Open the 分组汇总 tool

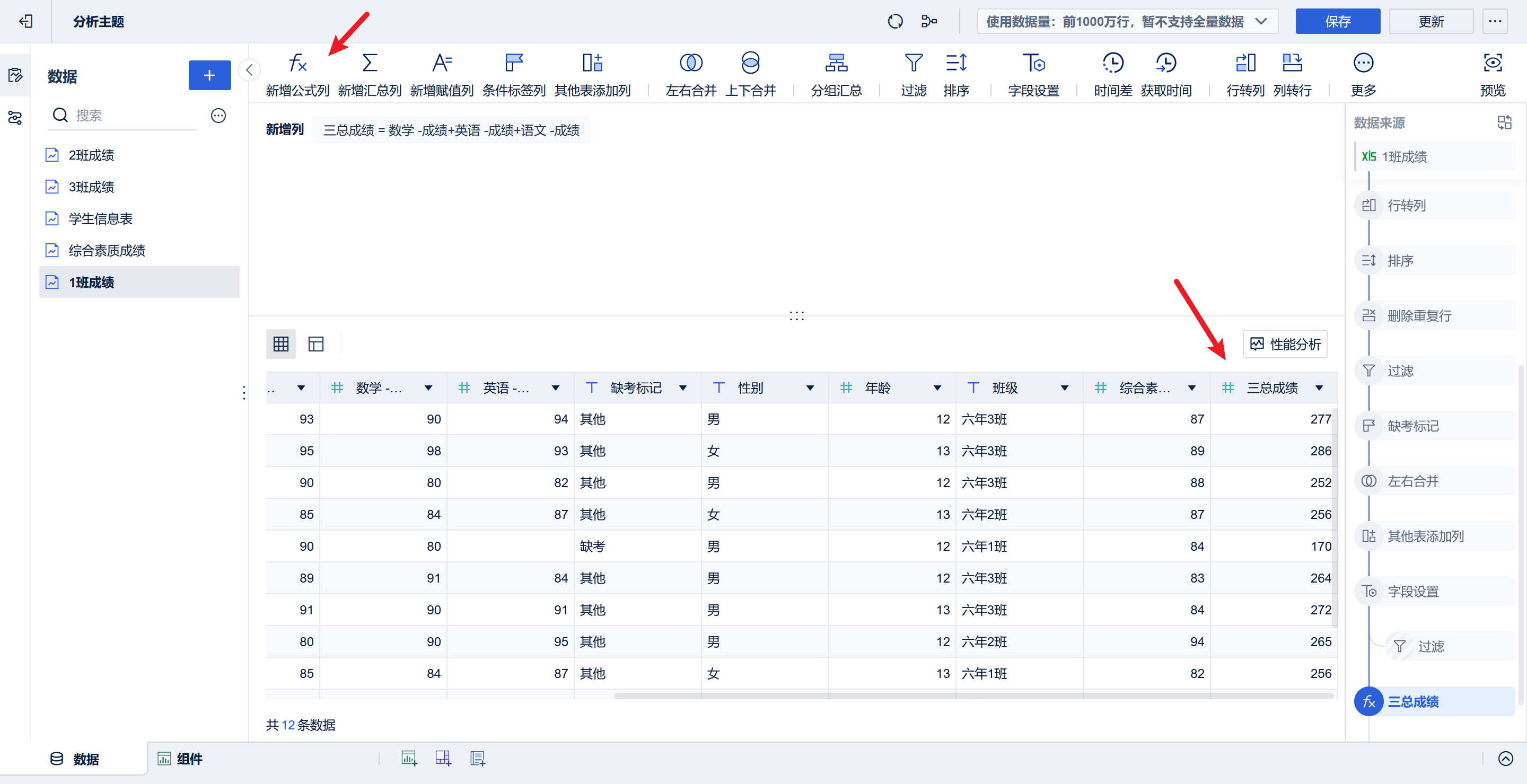point(836,63)
